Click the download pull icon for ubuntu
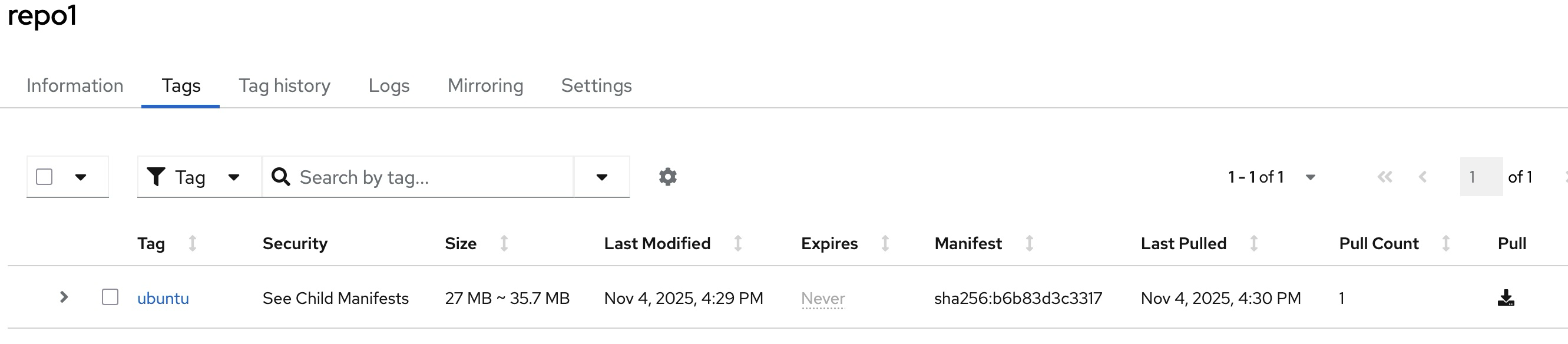The width and height of the screenshot is (1568, 344). pos(1506,297)
